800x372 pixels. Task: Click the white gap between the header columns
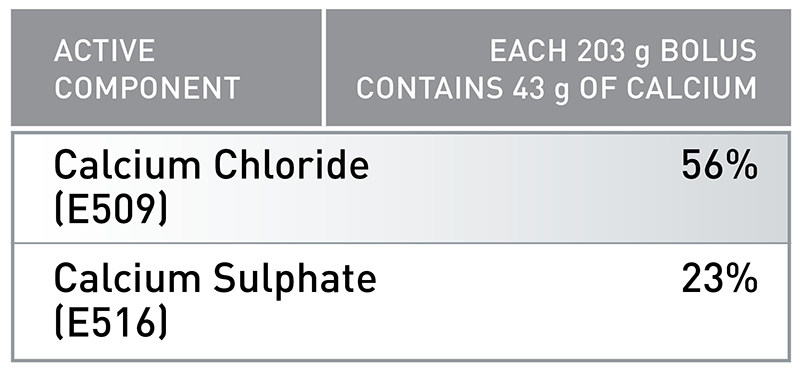pos(323,67)
